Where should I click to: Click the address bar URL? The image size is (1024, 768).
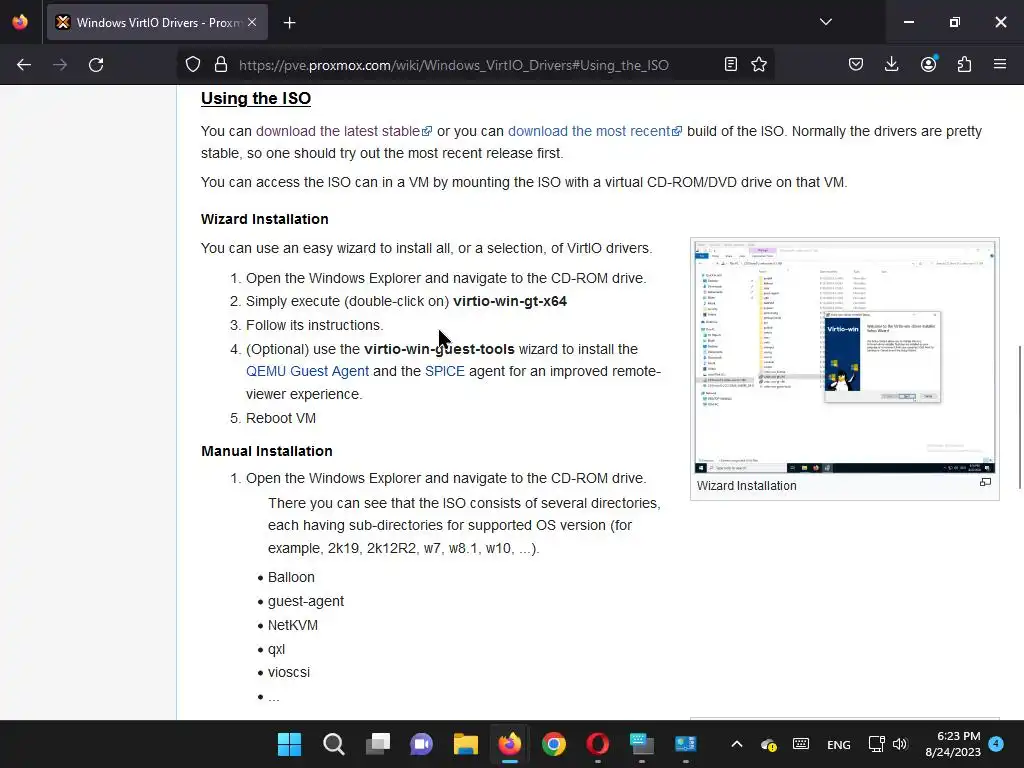[454, 65]
